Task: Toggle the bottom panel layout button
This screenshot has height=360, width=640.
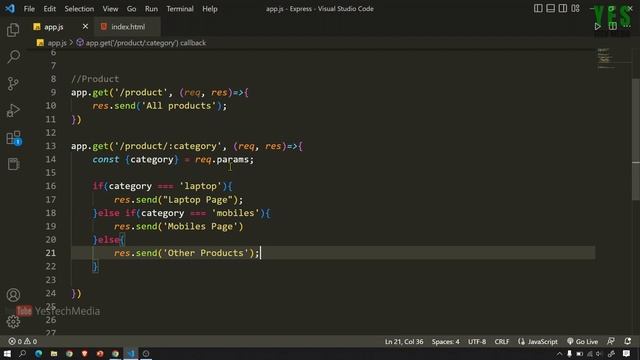Action: click(x=551, y=8)
